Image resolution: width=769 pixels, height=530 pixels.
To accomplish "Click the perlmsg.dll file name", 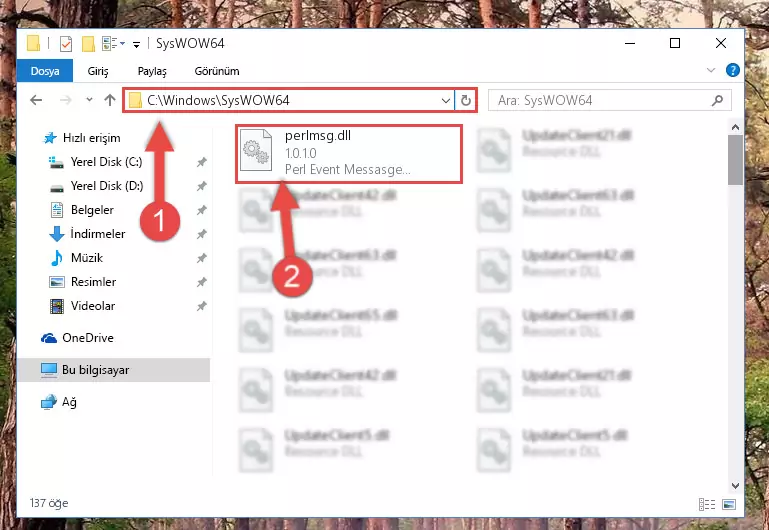I will 318,135.
